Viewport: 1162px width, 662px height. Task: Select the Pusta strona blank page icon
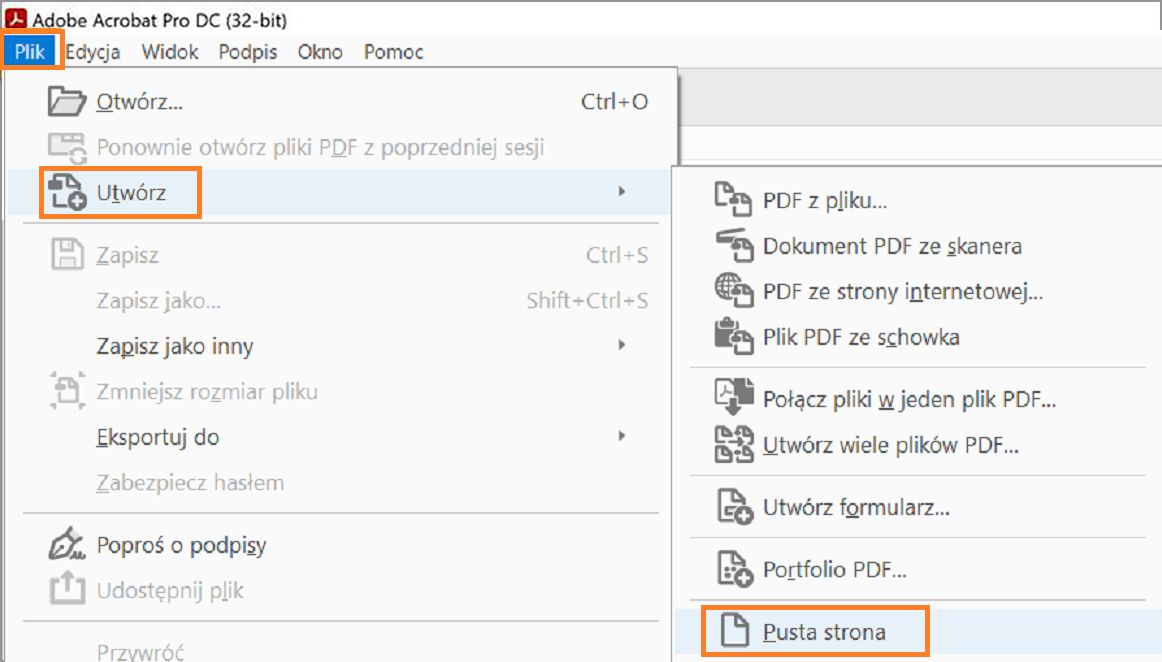tap(736, 632)
